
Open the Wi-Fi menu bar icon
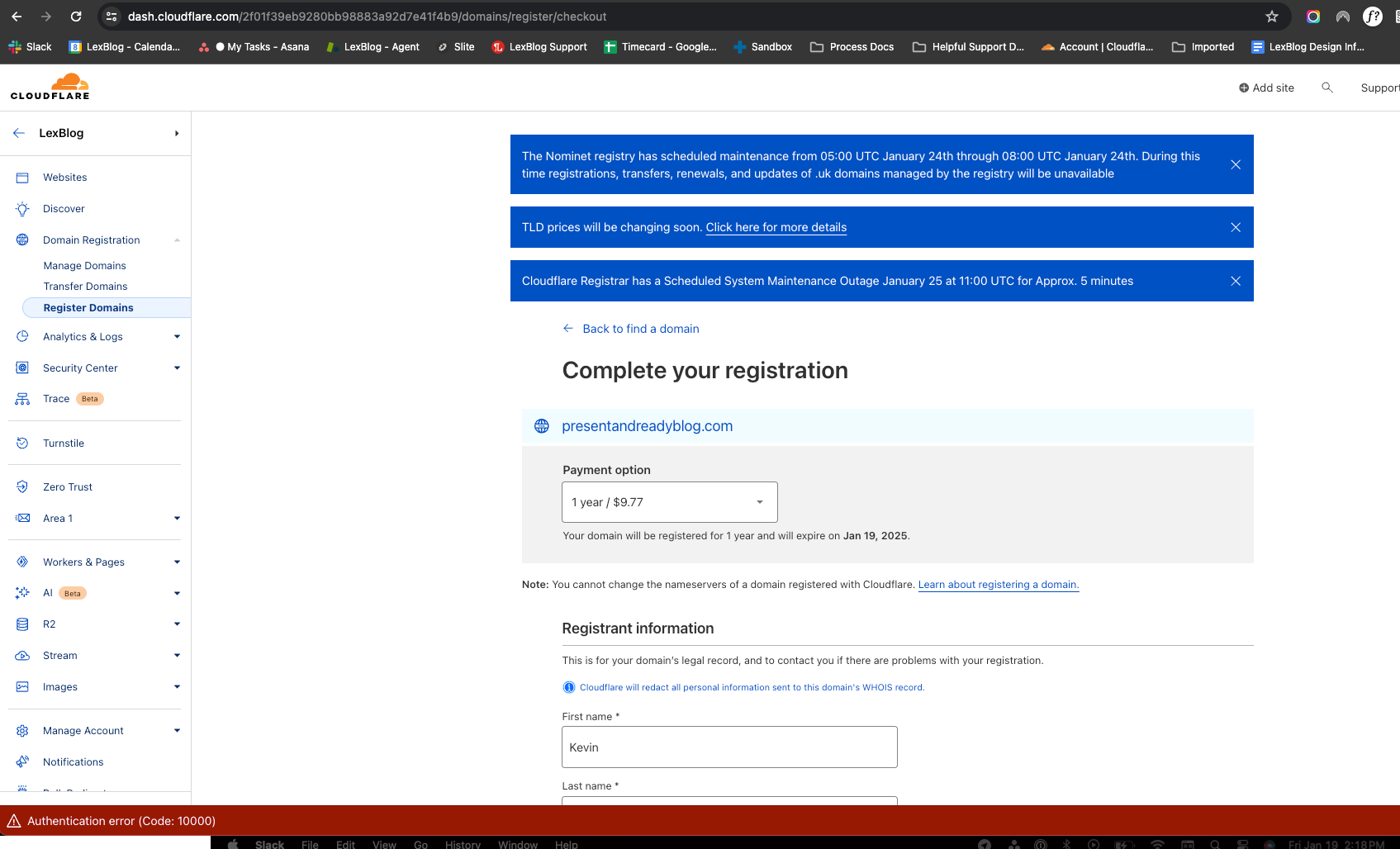(x=1156, y=844)
